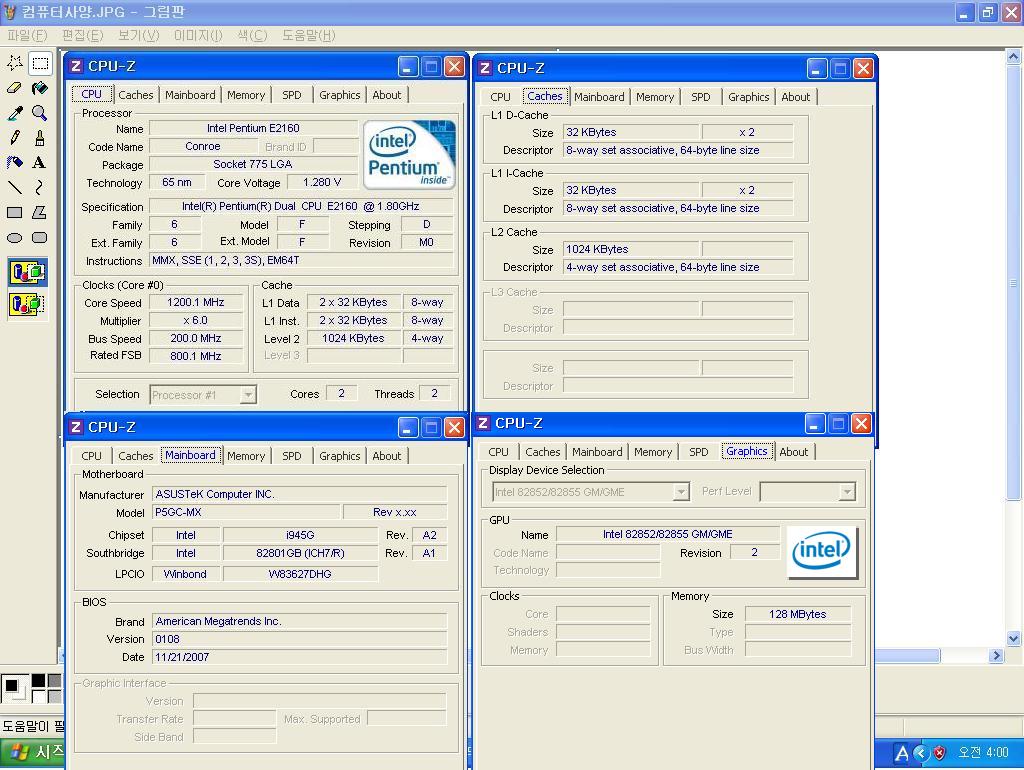Click GPU memory Size 128 MBytes

[x=797, y=614]
